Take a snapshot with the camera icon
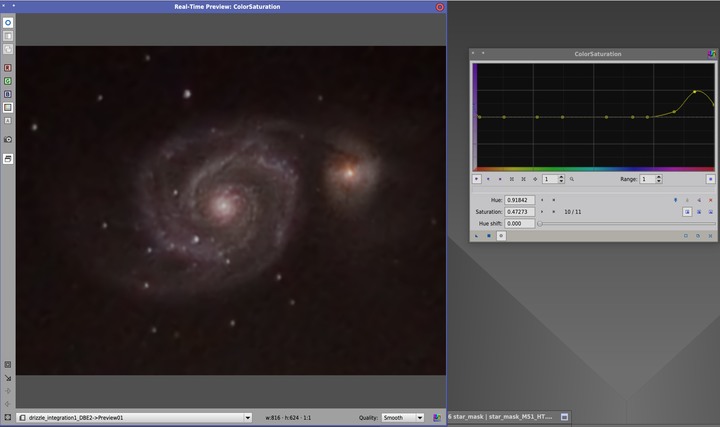 [8, 139]
